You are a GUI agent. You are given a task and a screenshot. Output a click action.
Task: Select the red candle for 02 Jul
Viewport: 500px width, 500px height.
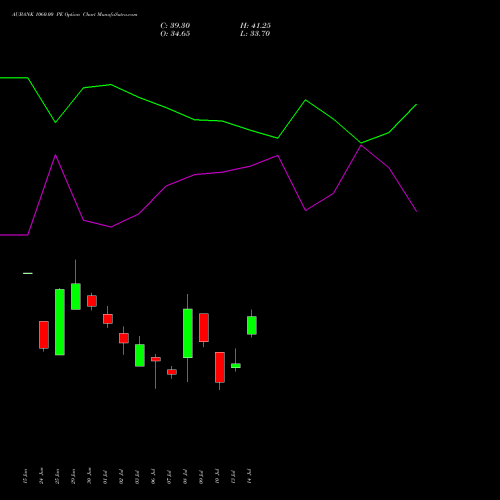point(124,338)
